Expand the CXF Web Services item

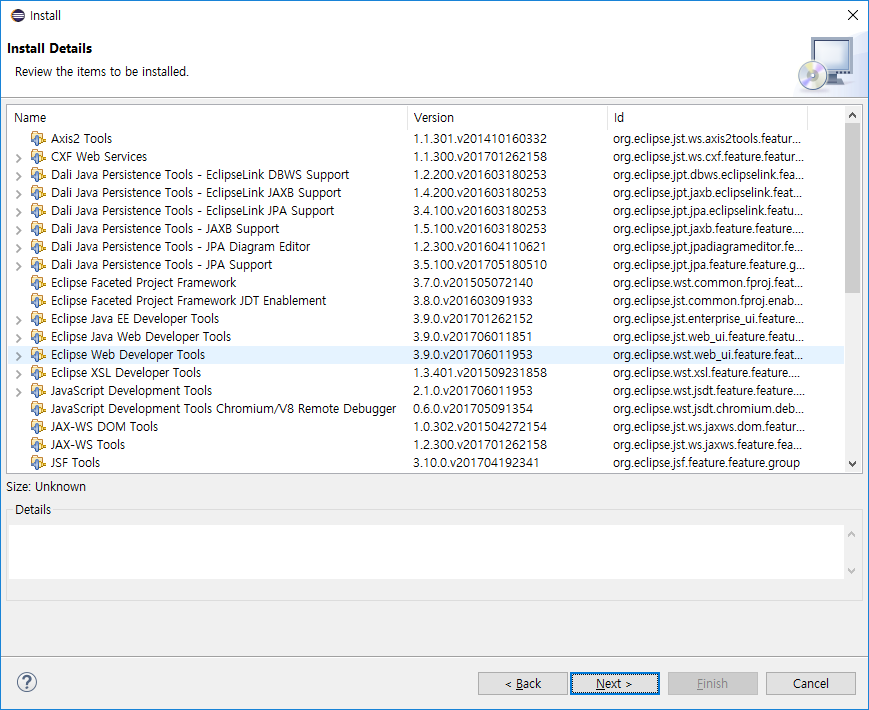(19, 158)
